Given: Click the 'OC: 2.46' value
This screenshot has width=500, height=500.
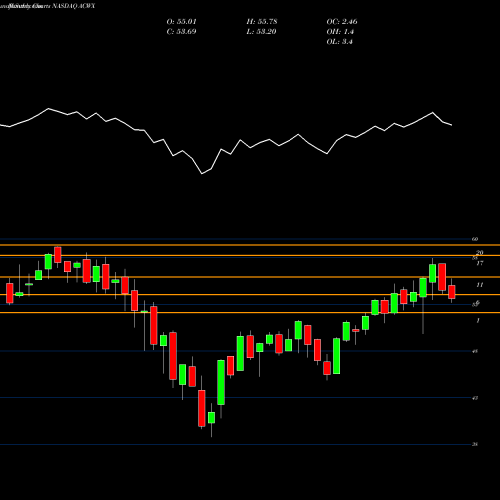Looking at the screenshot, I should 342,22.
